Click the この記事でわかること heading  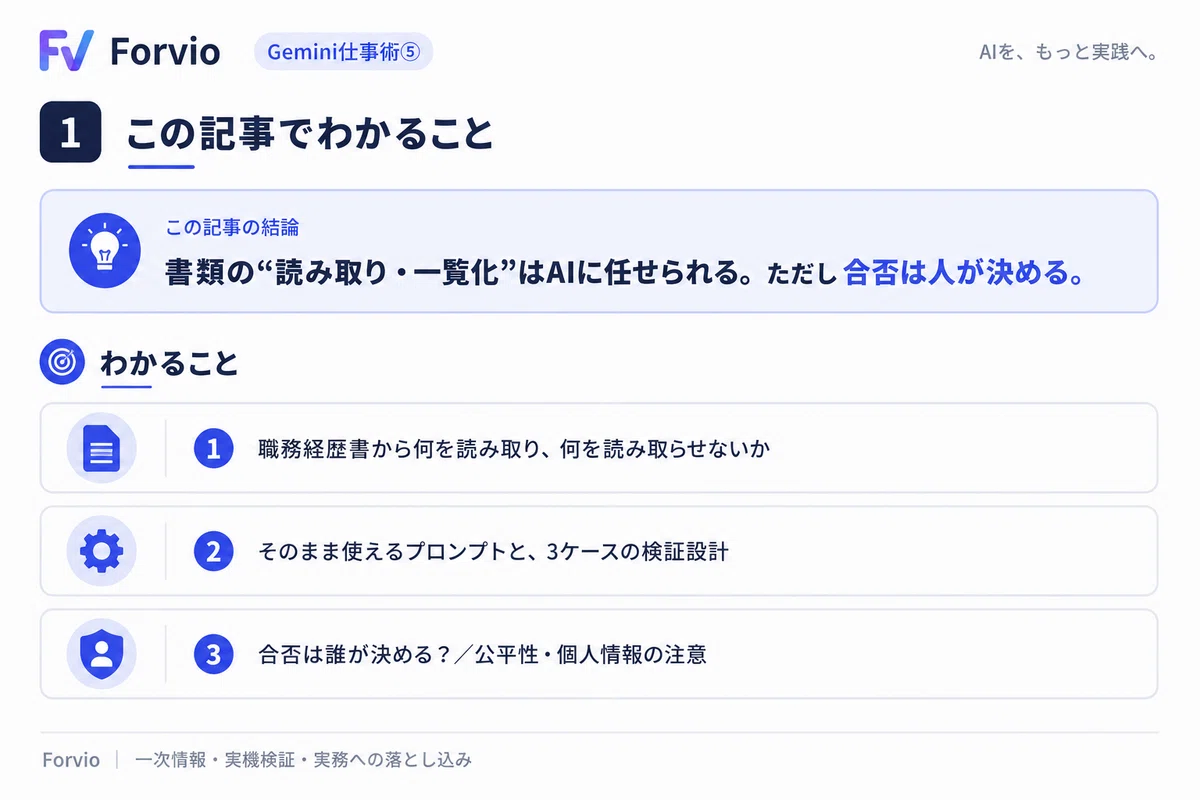click(310, 133)
